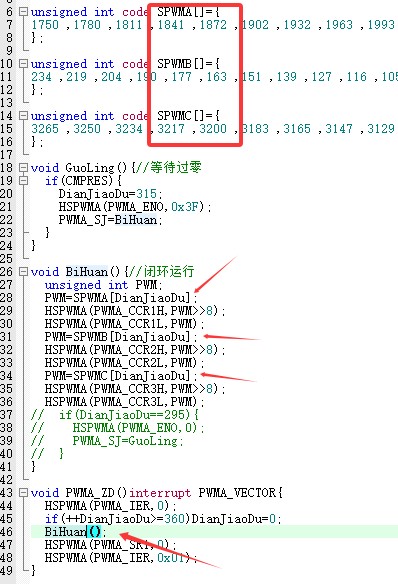Click PWMA_CCR3H in line 35
The image size is (398, 584).
coord(129,389)
